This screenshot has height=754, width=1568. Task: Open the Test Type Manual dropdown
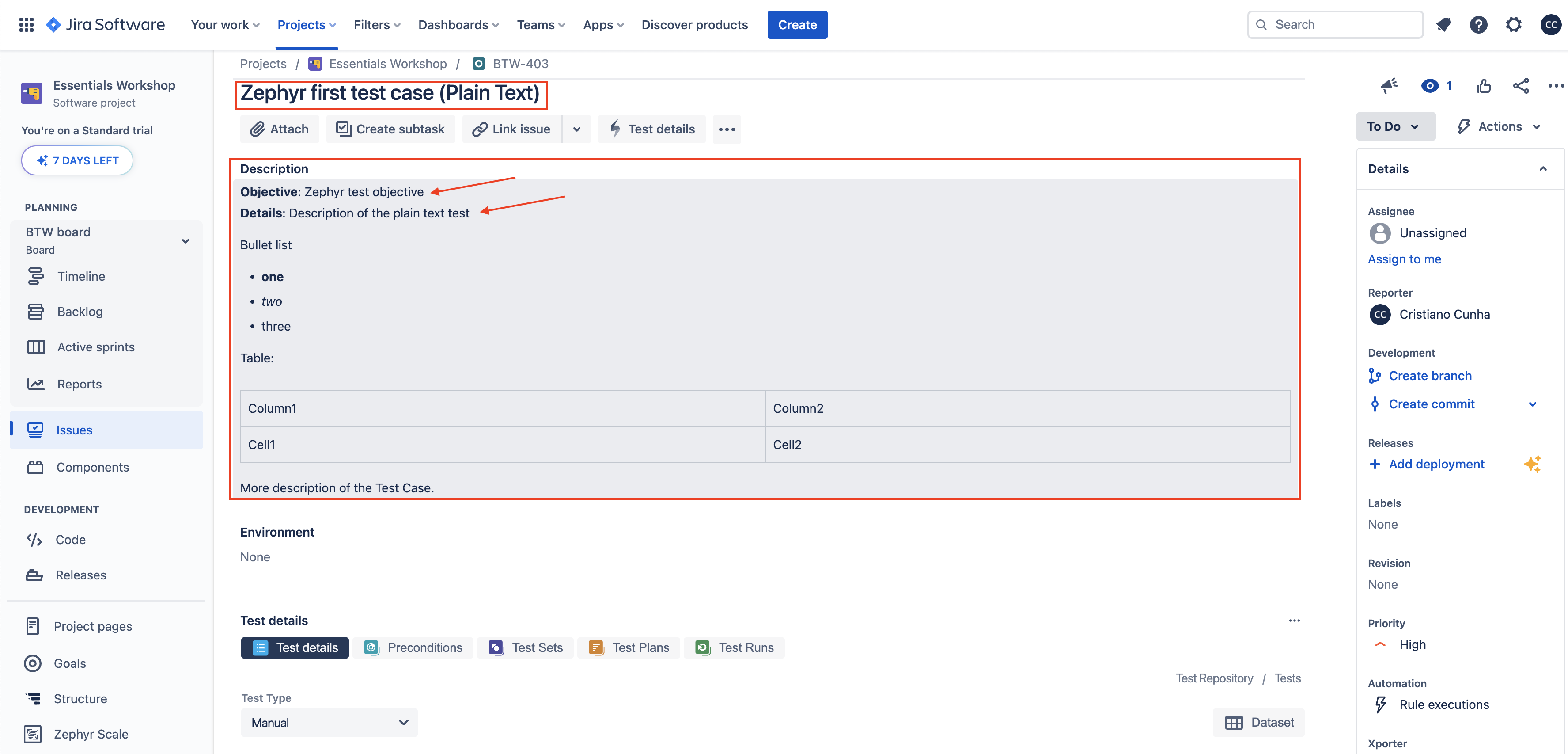pyautogui.click(x=330, y=722)
